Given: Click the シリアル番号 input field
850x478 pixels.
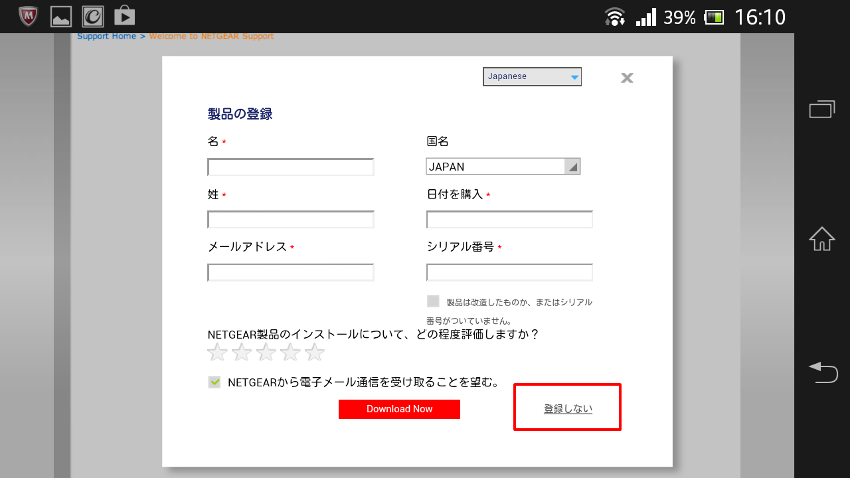Looking at the screenshot, I should click(510, 272).
